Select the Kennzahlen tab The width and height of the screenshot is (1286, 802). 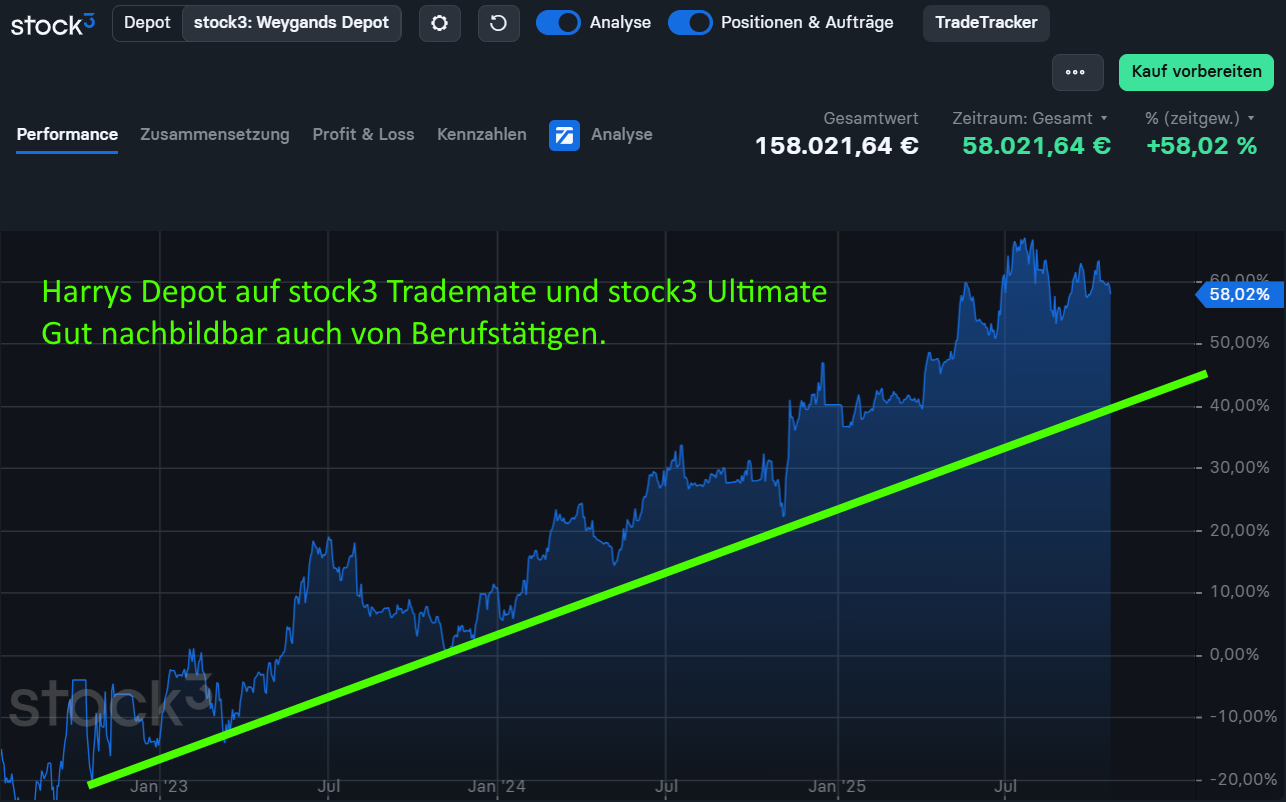pos(481,134)
